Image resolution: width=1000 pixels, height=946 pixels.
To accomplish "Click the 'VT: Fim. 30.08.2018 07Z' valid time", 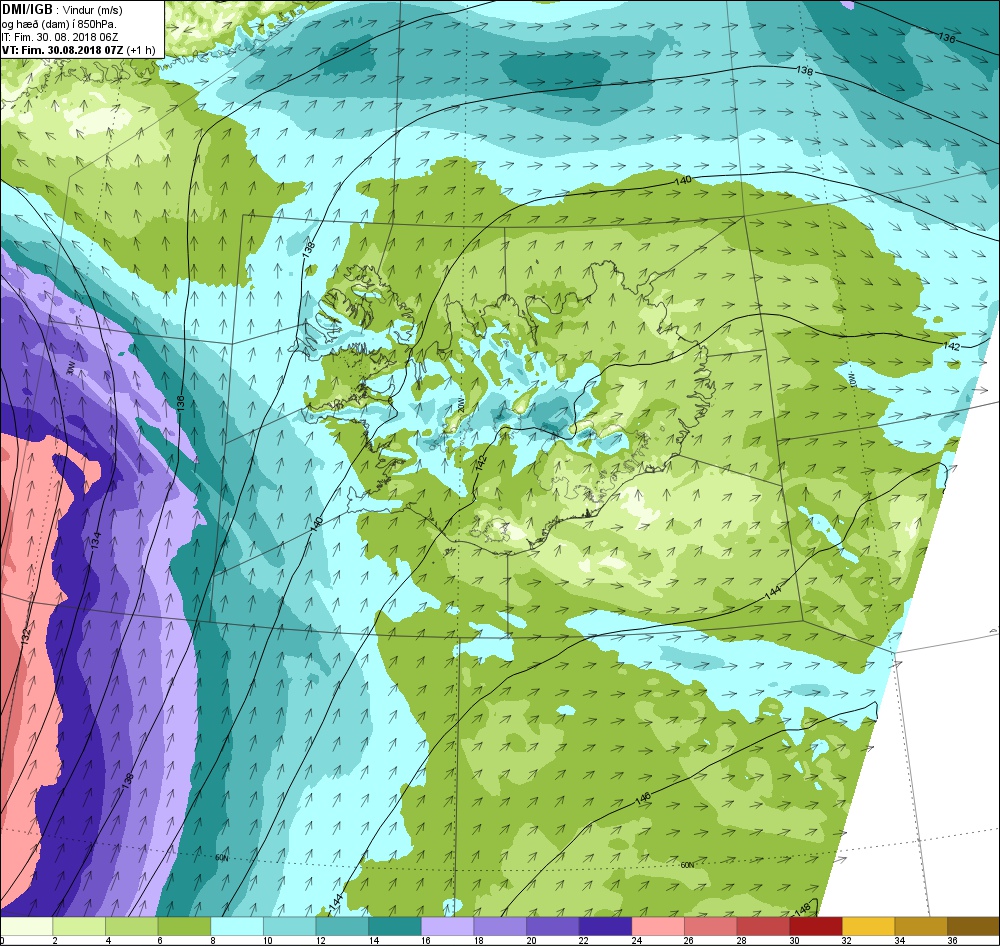I will 62,50.
